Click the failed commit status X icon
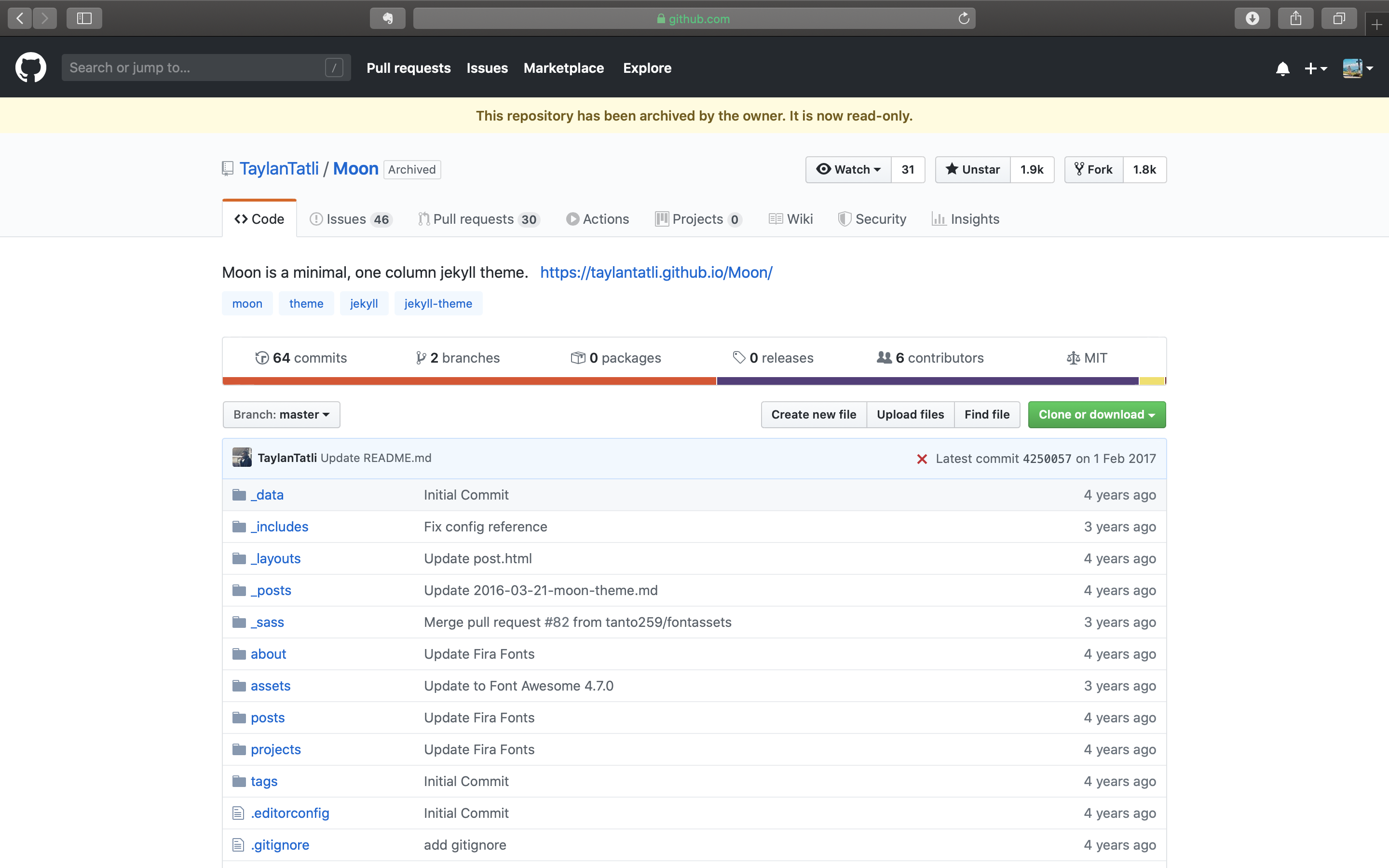 pos(922,459)
